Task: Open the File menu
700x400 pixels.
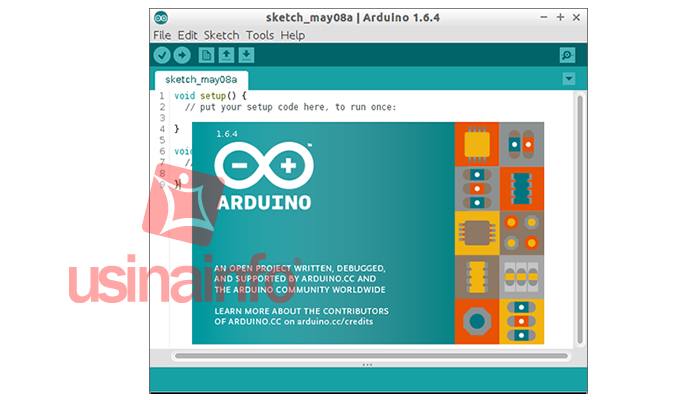Action: point(162,35)
